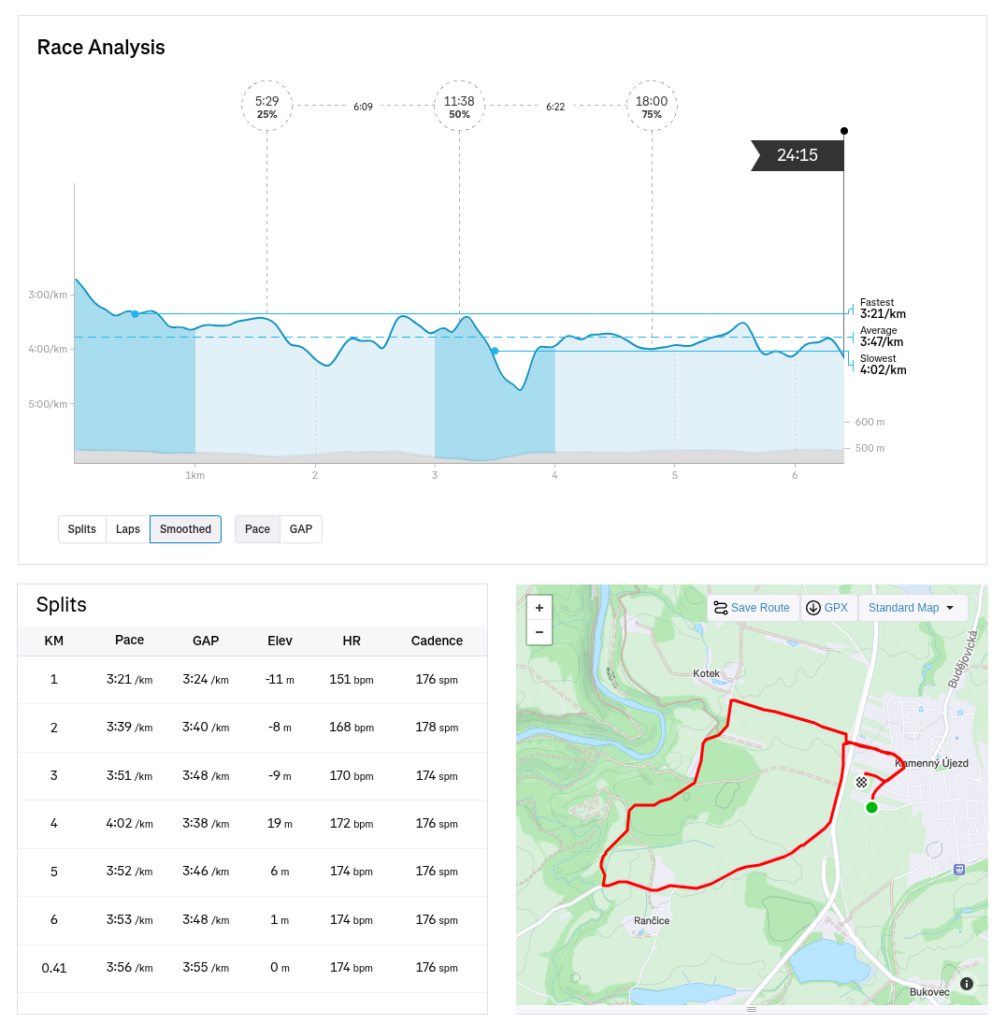The width and height of the screenshot is (1006, 1024).
Task: Select the kilometer 4 split row
Action: 252,824
